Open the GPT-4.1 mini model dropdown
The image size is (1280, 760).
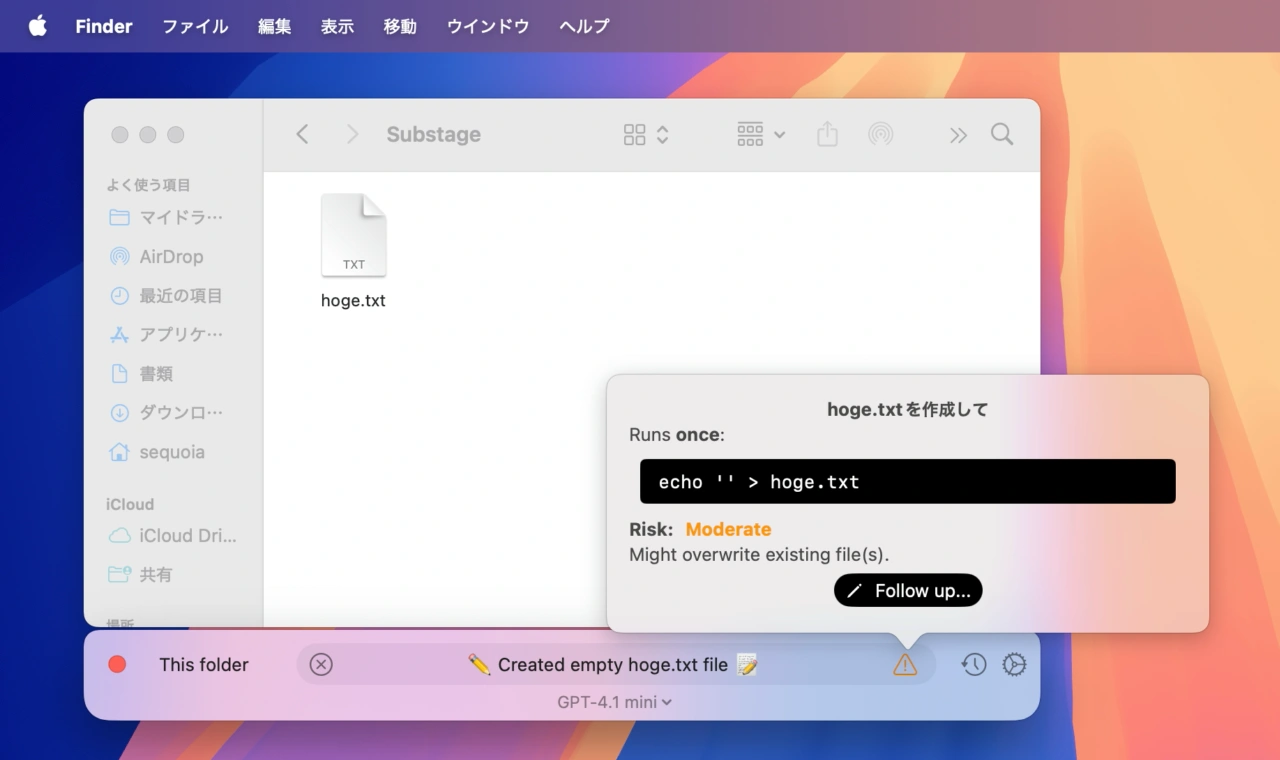[x=614, y=702]
